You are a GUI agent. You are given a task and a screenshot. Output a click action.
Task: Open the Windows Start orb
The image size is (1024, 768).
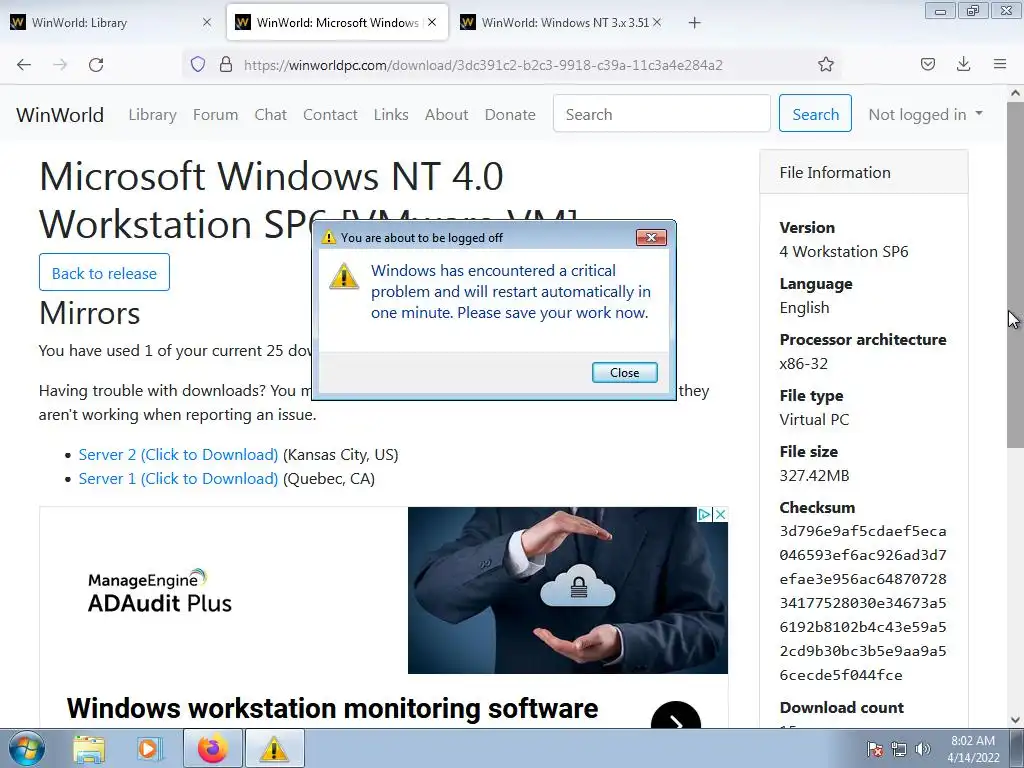pos(27,748)
